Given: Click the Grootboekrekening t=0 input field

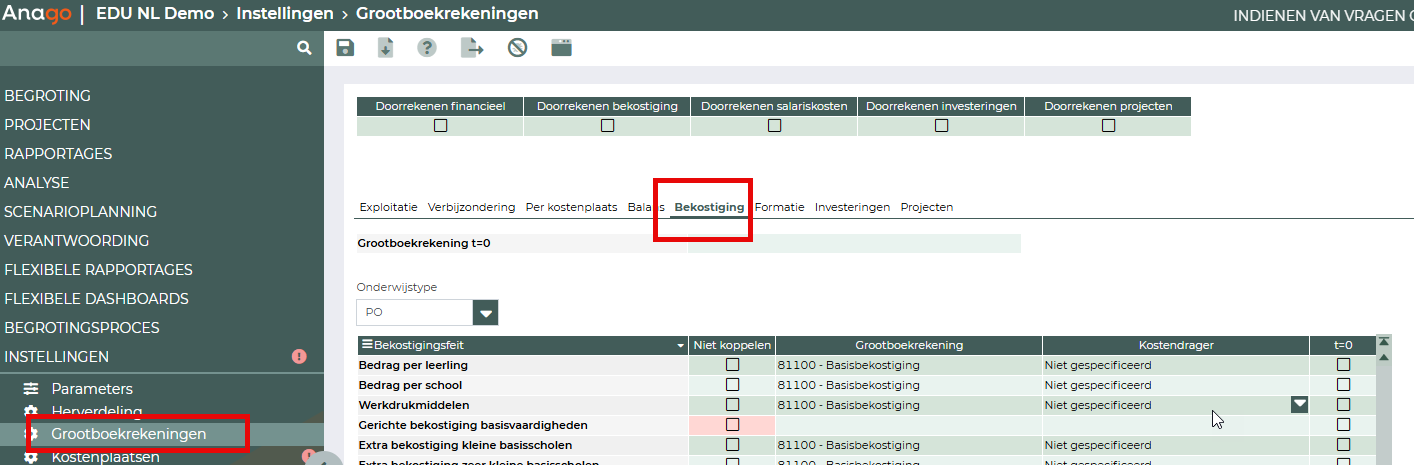Looking at the screenshot, I should [854, 243].
